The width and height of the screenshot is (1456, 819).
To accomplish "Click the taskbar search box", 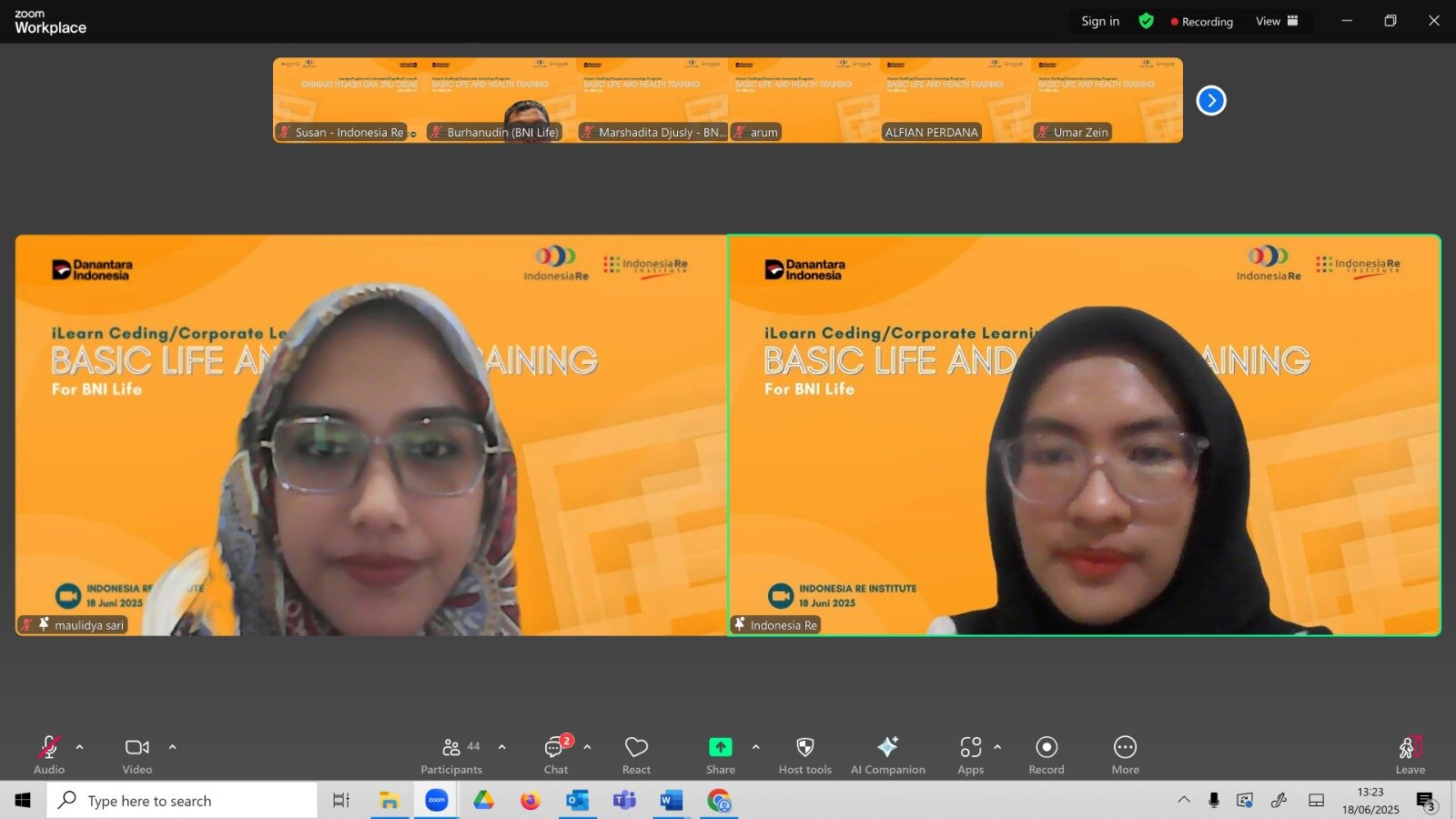I will [182, 801].
